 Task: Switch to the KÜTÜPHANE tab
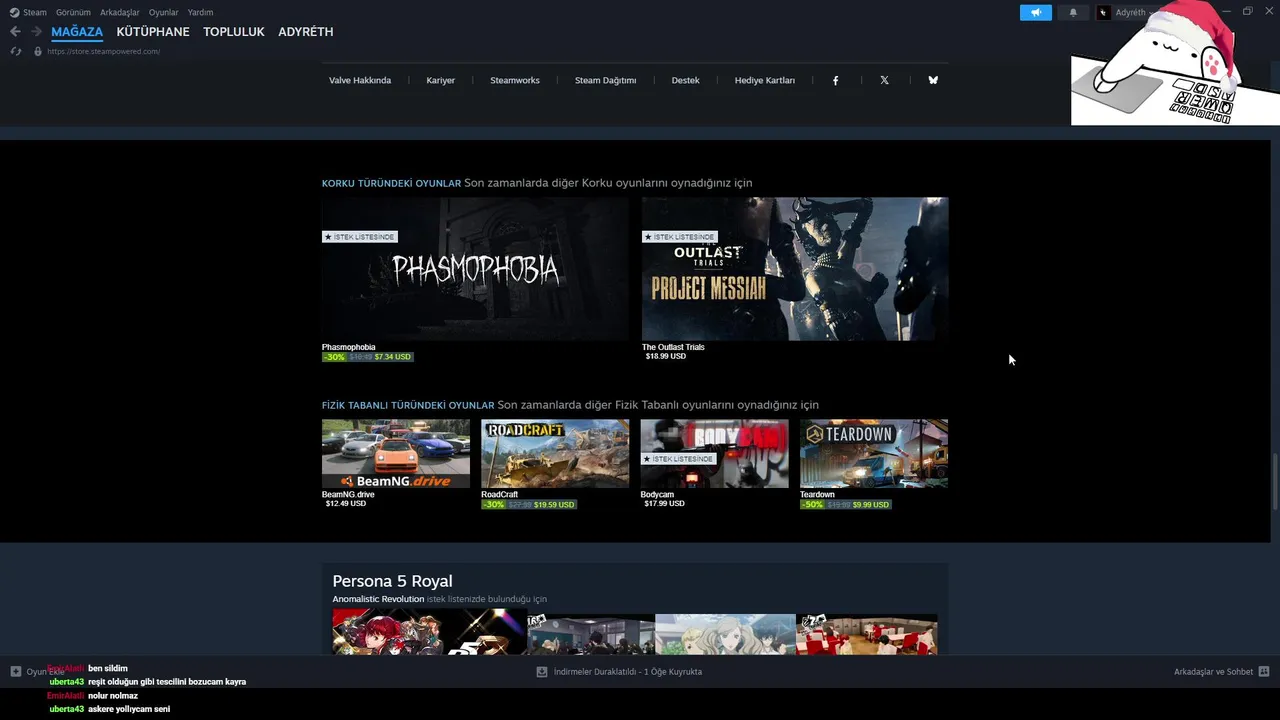click(153, 32)
